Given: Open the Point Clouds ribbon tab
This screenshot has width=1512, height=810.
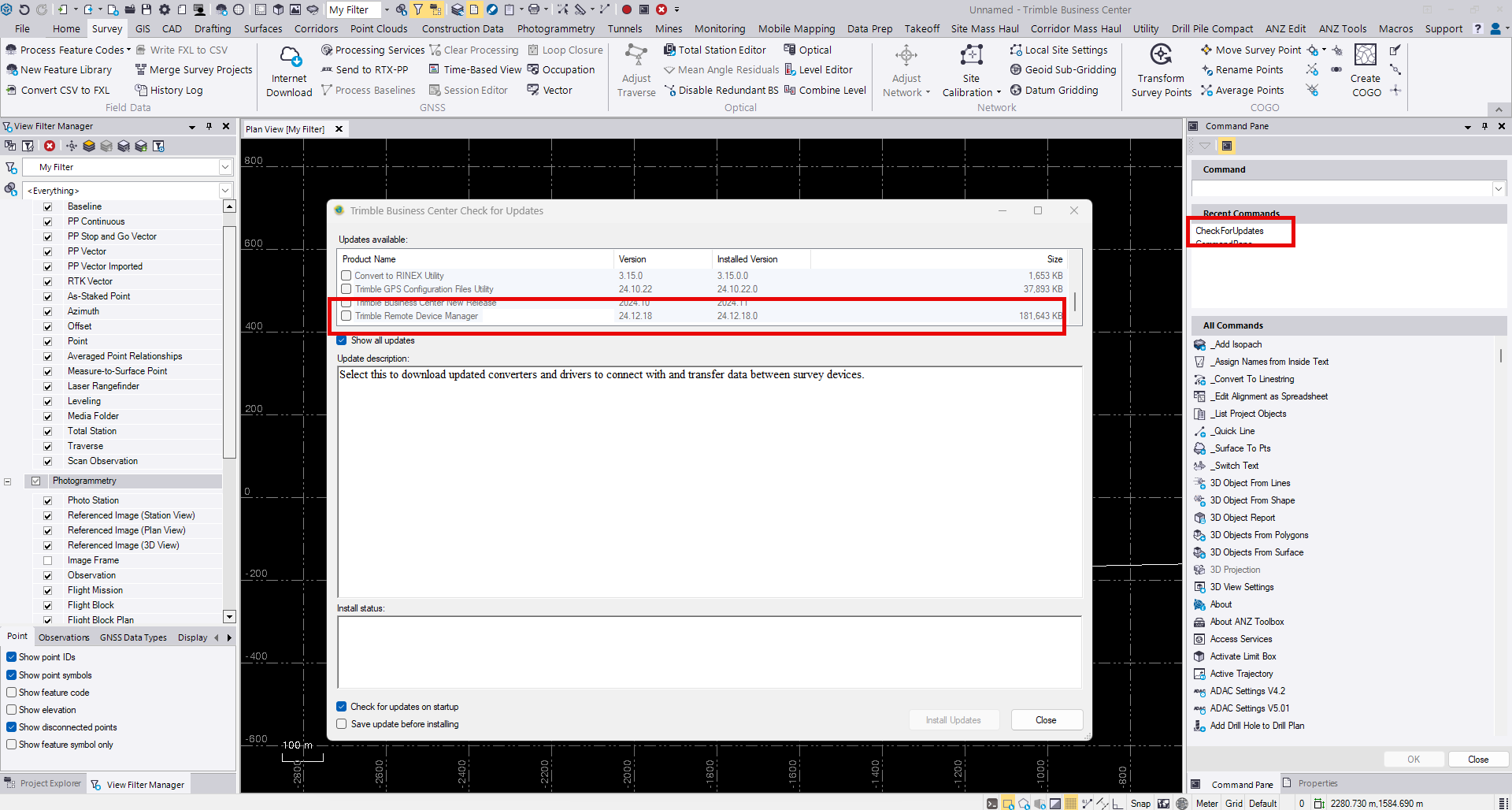Looking at the screenshot, I should tap(379, 29).
